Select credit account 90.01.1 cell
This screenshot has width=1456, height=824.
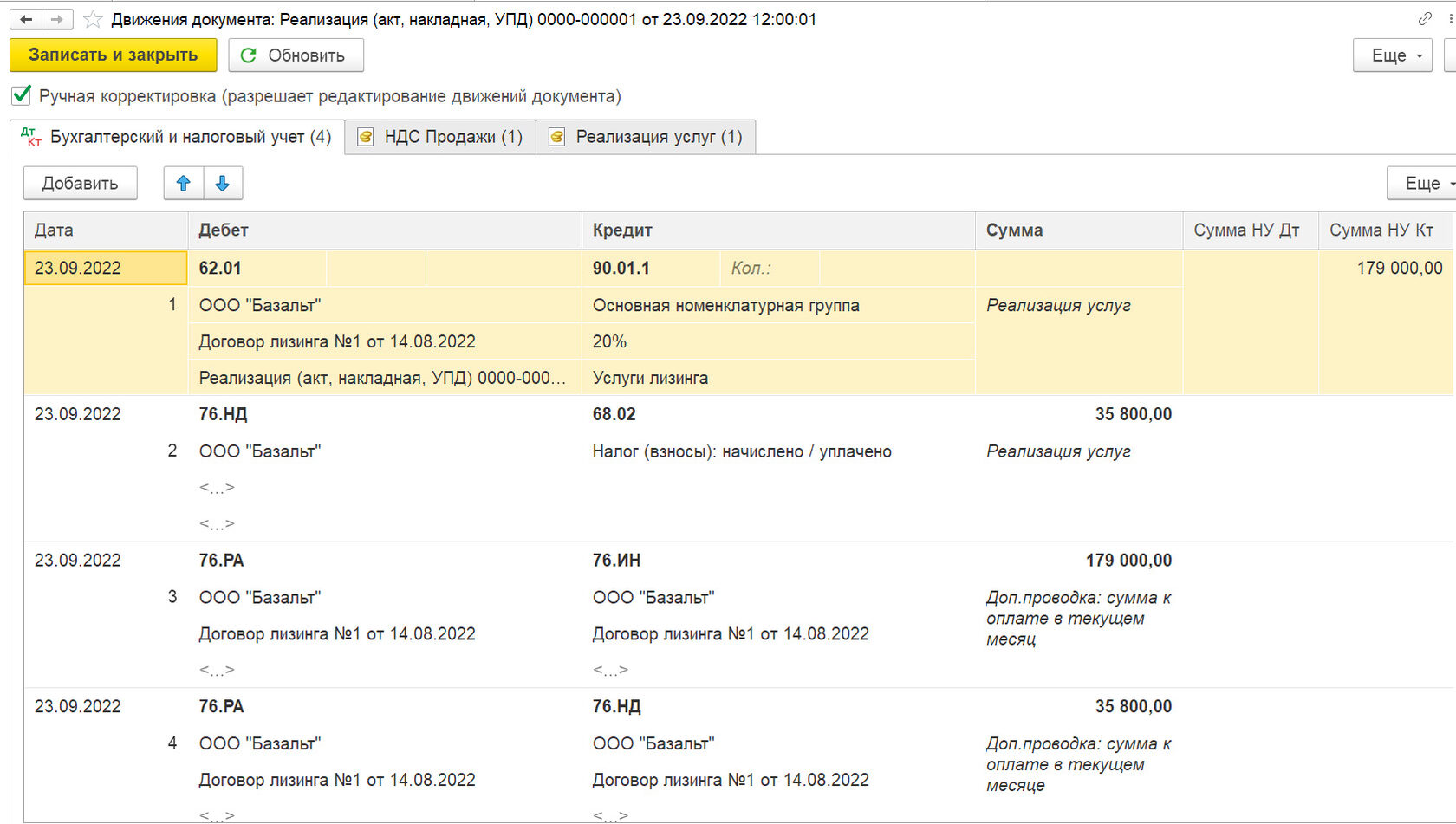tap(651, 268)
